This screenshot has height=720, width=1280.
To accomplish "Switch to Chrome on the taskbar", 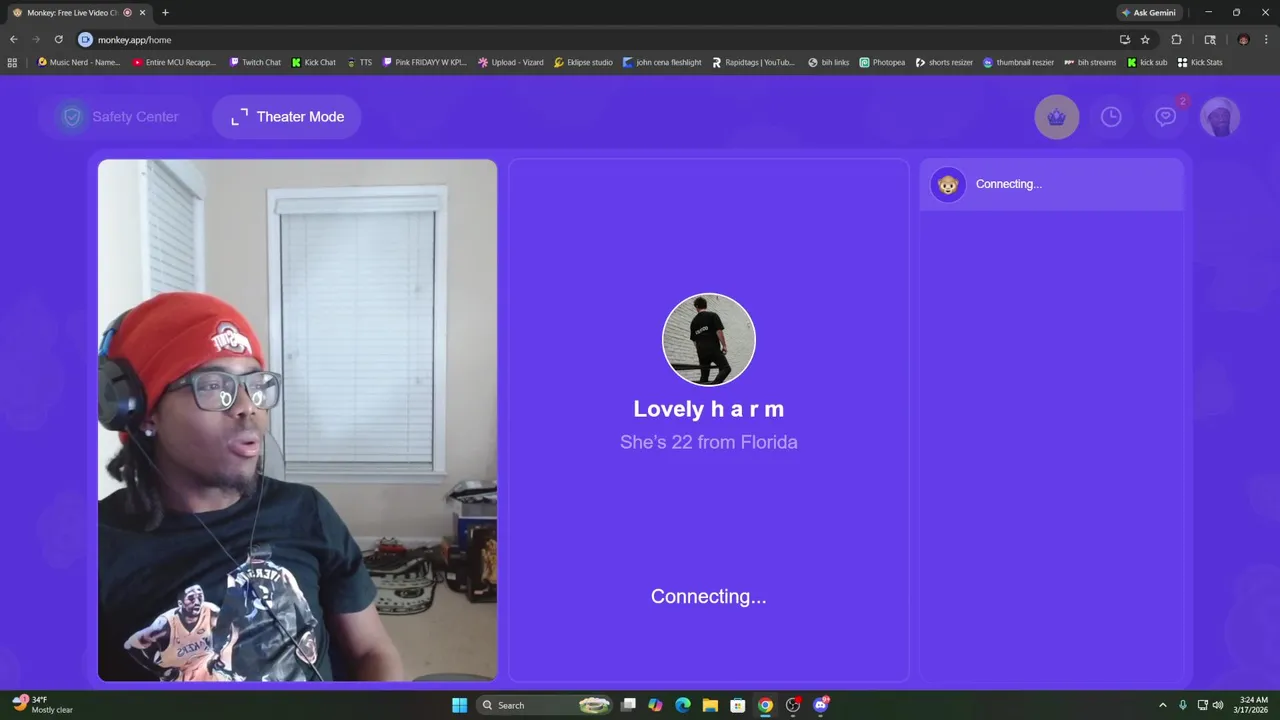I will click(x=765, y=705).
